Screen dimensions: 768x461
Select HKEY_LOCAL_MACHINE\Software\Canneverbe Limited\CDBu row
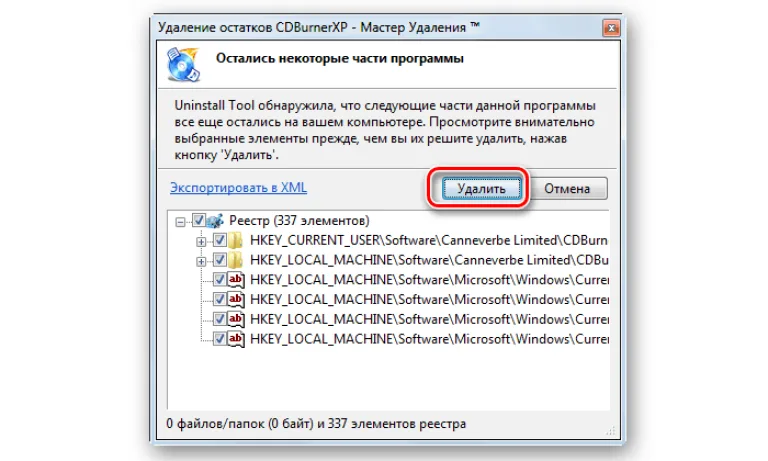429,260
